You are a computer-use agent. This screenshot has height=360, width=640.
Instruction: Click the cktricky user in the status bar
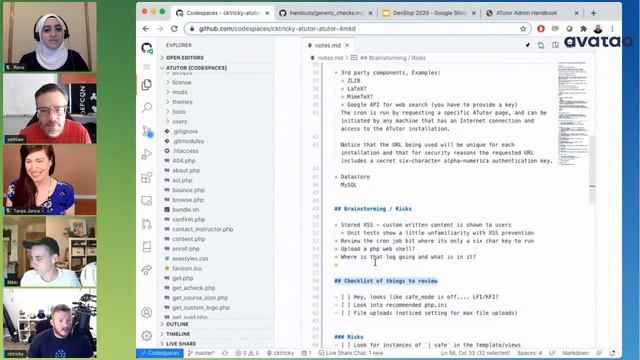[280, 353]
